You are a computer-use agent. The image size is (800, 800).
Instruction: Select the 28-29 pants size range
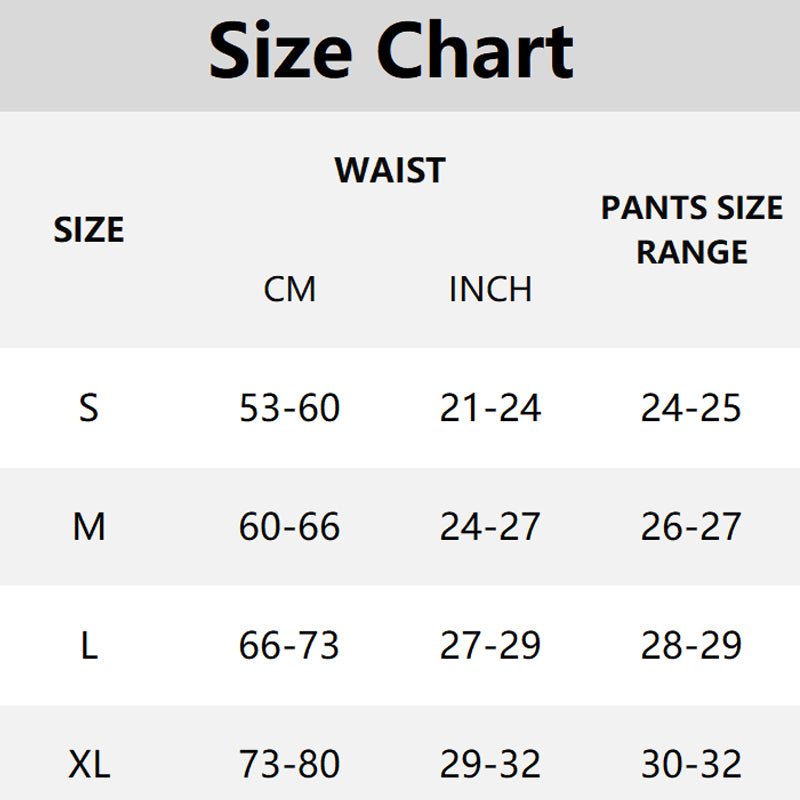[x=691, y=646]
